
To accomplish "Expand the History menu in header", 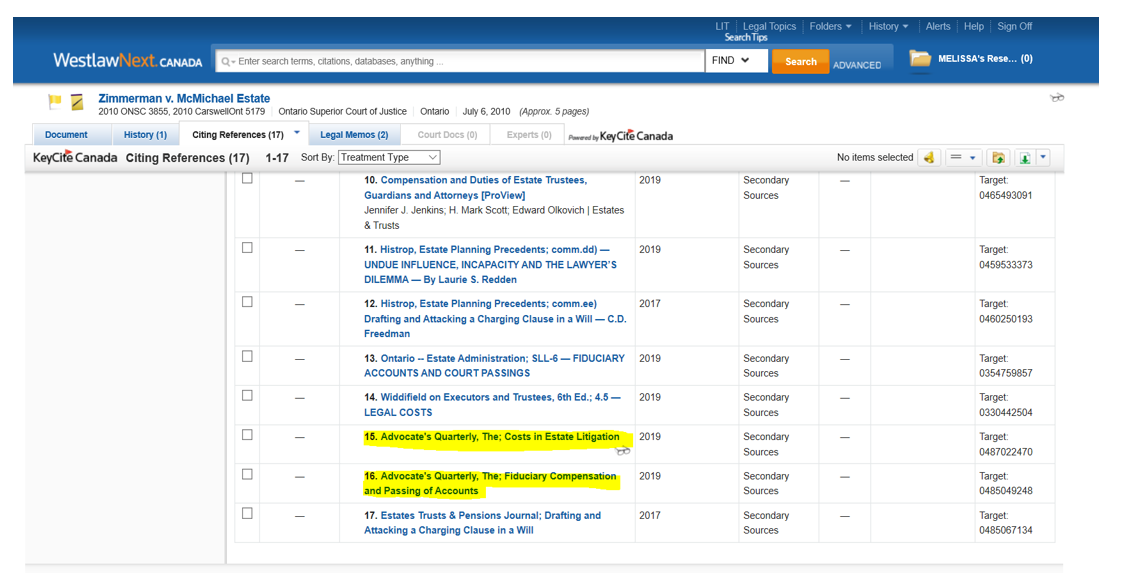I will coord(888,27).
